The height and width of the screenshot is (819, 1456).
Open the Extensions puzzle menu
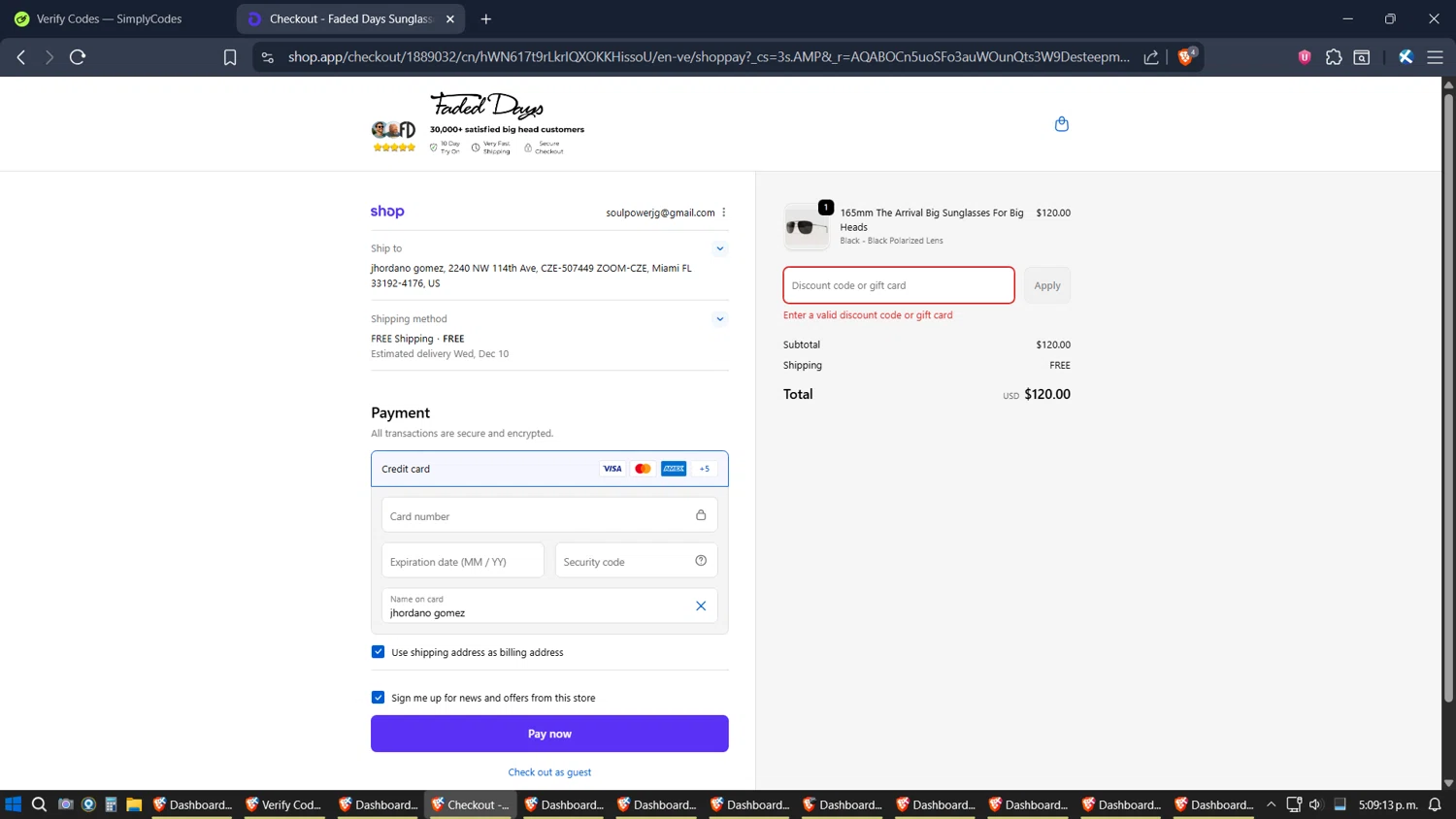(1334, 57)
